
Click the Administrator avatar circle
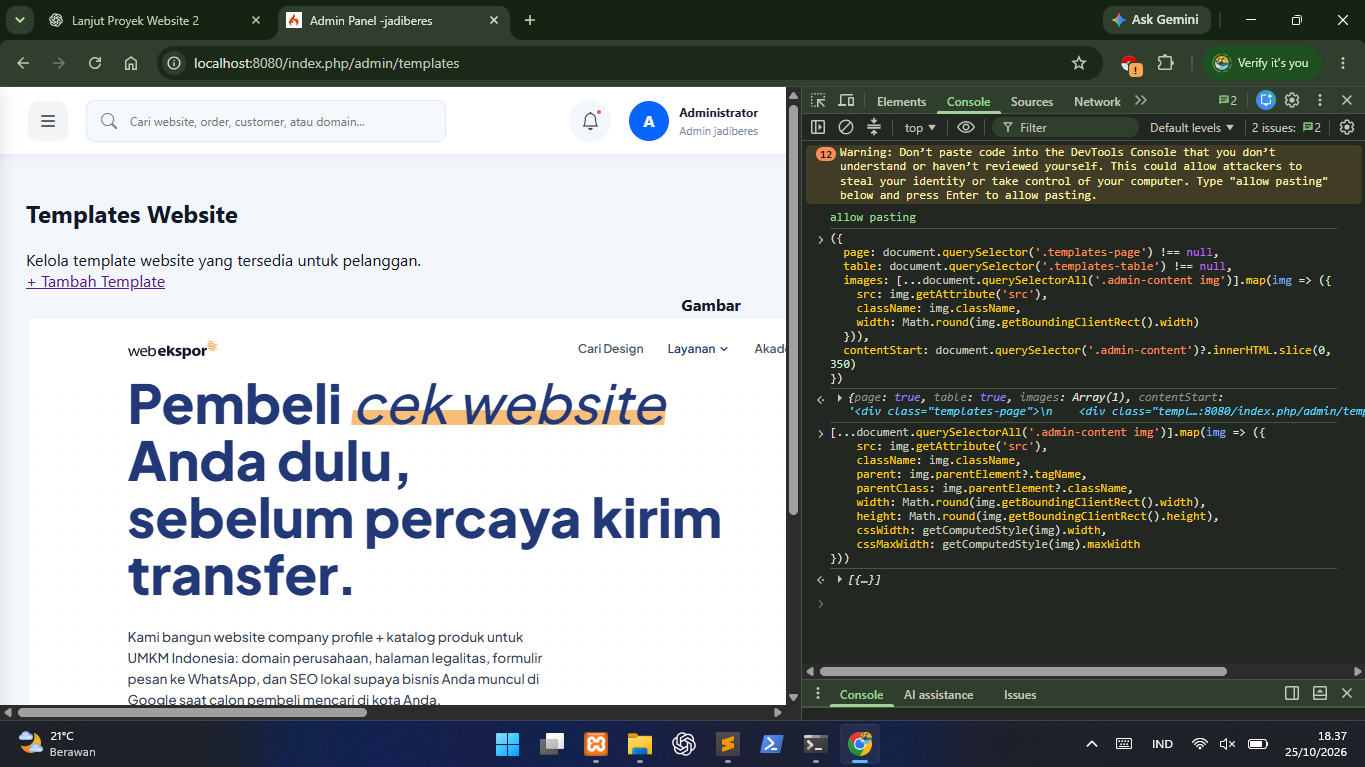point(649,121)
